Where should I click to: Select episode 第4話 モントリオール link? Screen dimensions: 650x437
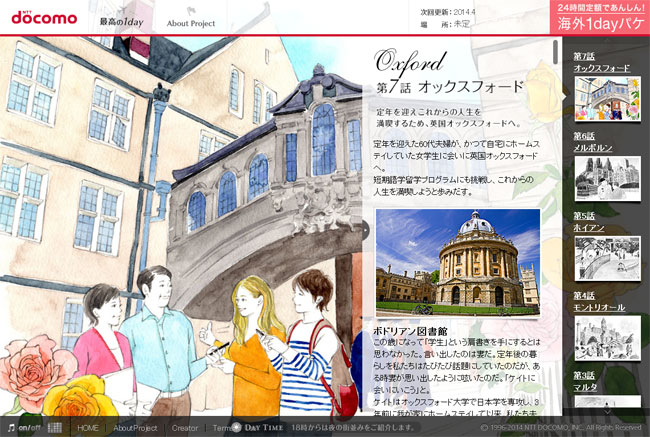(x=599, y=301)
